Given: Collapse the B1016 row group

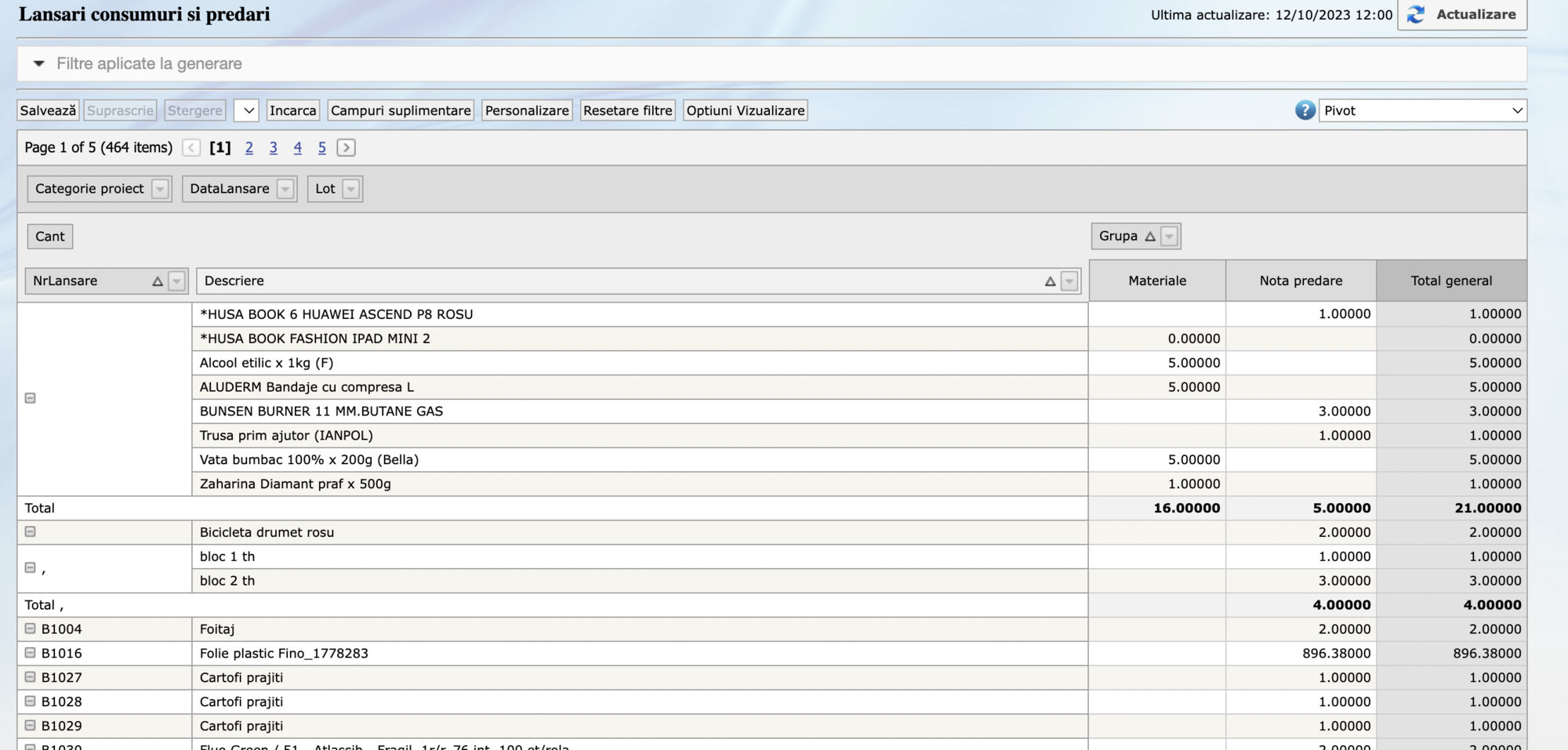Looking at the screenshot, I should pyautogui.click(x=30, y=653).
